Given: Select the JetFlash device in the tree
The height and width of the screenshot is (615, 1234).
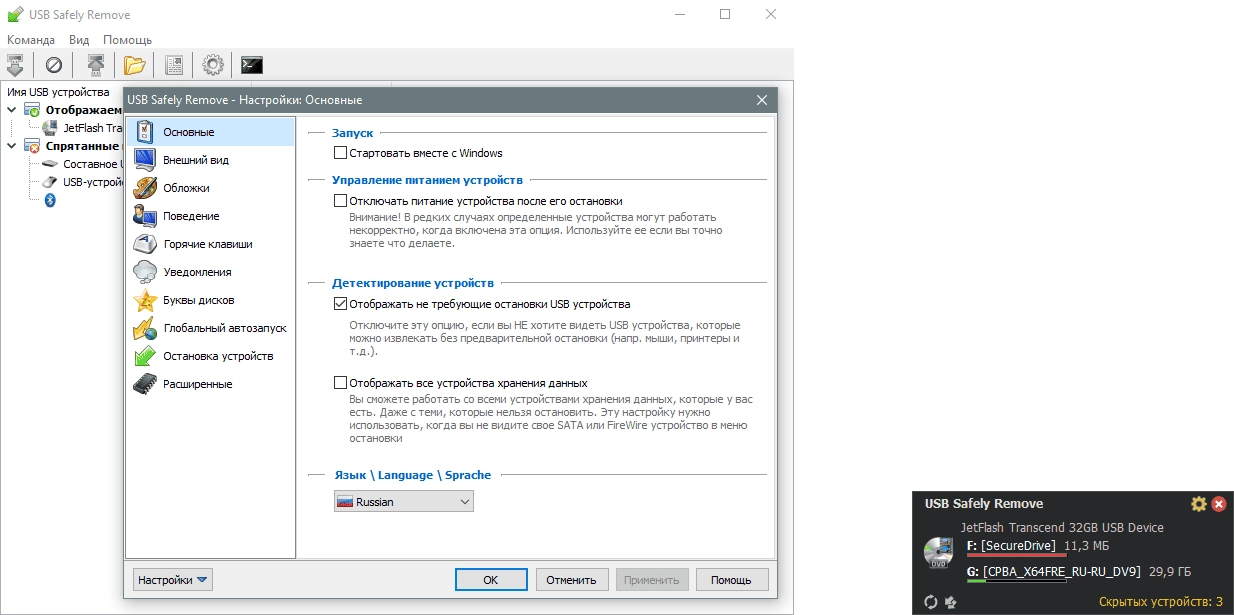Looking at the screenshot, I should click(x=82, y=127).
